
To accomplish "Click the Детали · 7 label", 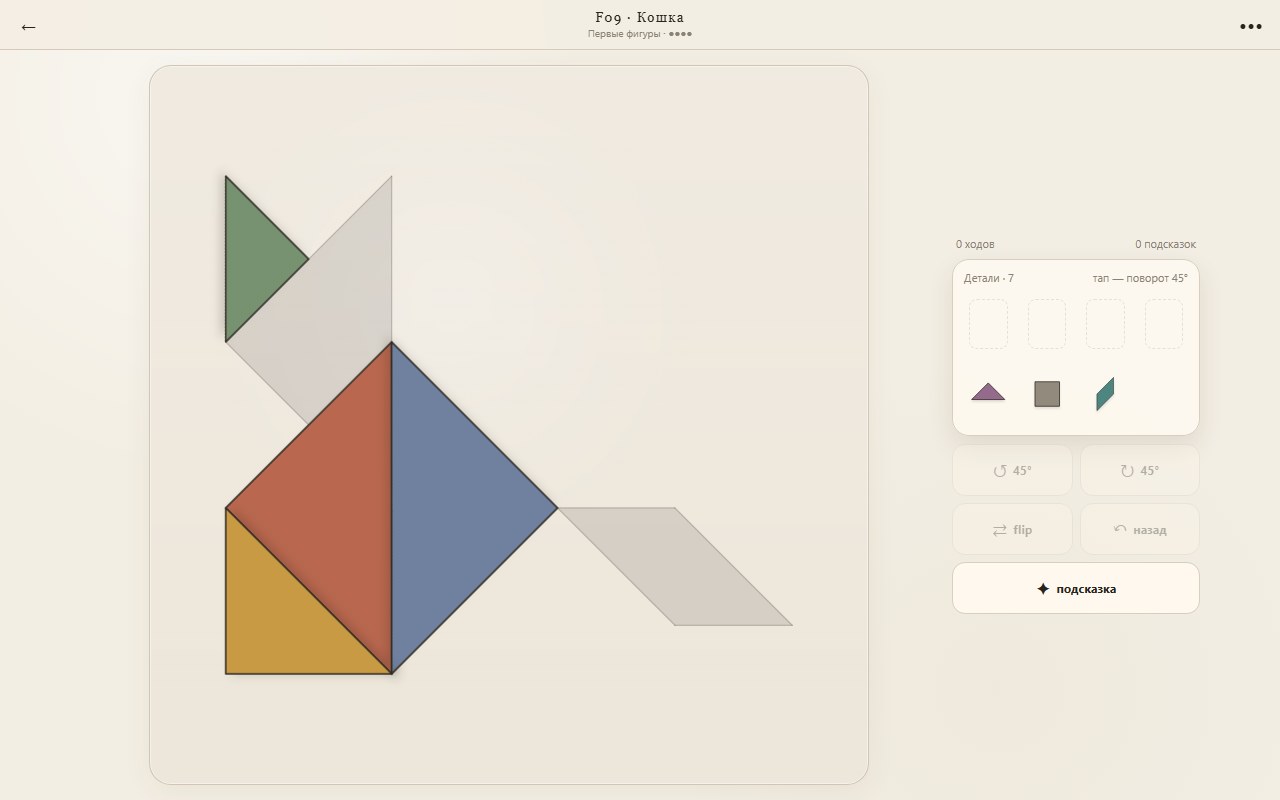I will tap(989, 278).
